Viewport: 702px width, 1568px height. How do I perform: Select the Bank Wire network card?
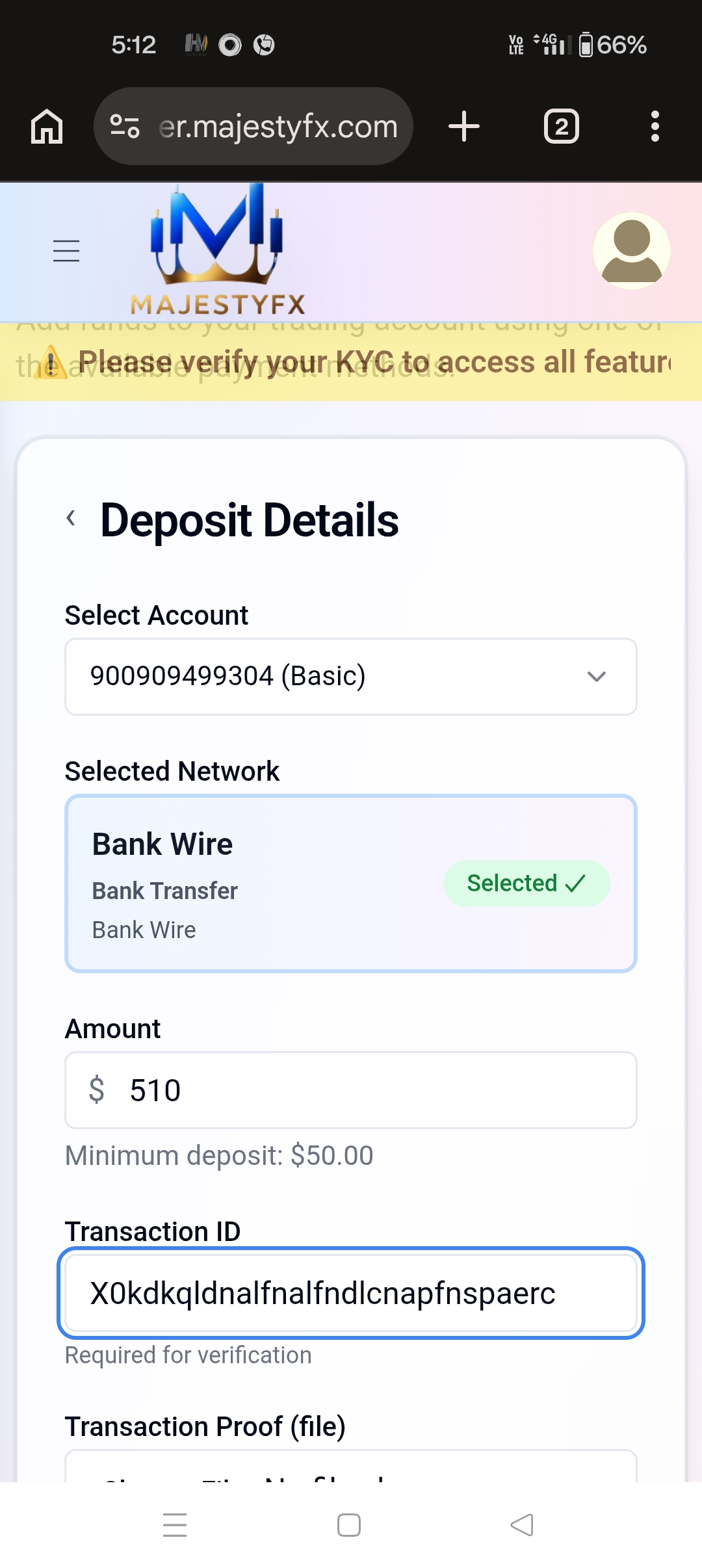[x=260, y=883]
